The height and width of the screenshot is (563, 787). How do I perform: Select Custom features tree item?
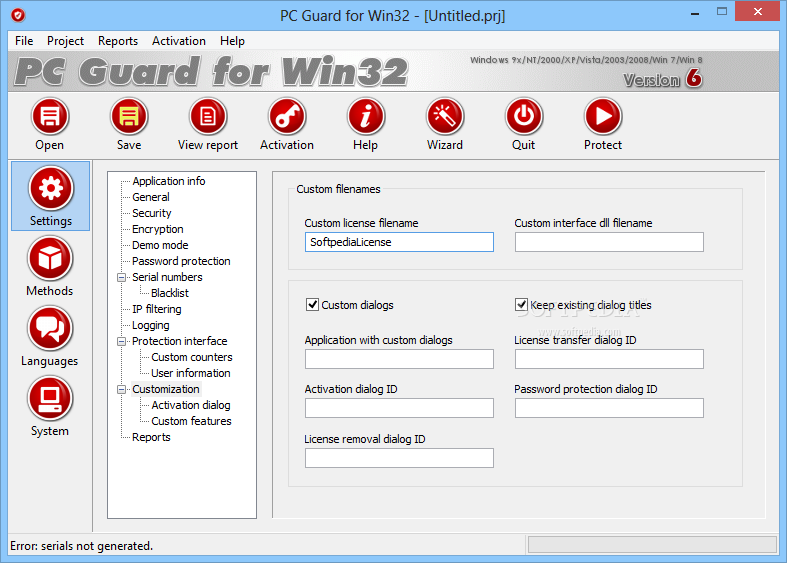tap(191, 421)
